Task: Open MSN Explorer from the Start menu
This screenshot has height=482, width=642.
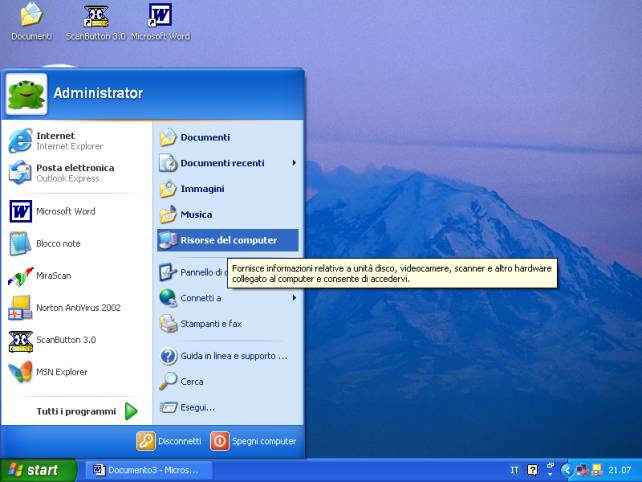Action: [x=76, y=372]
